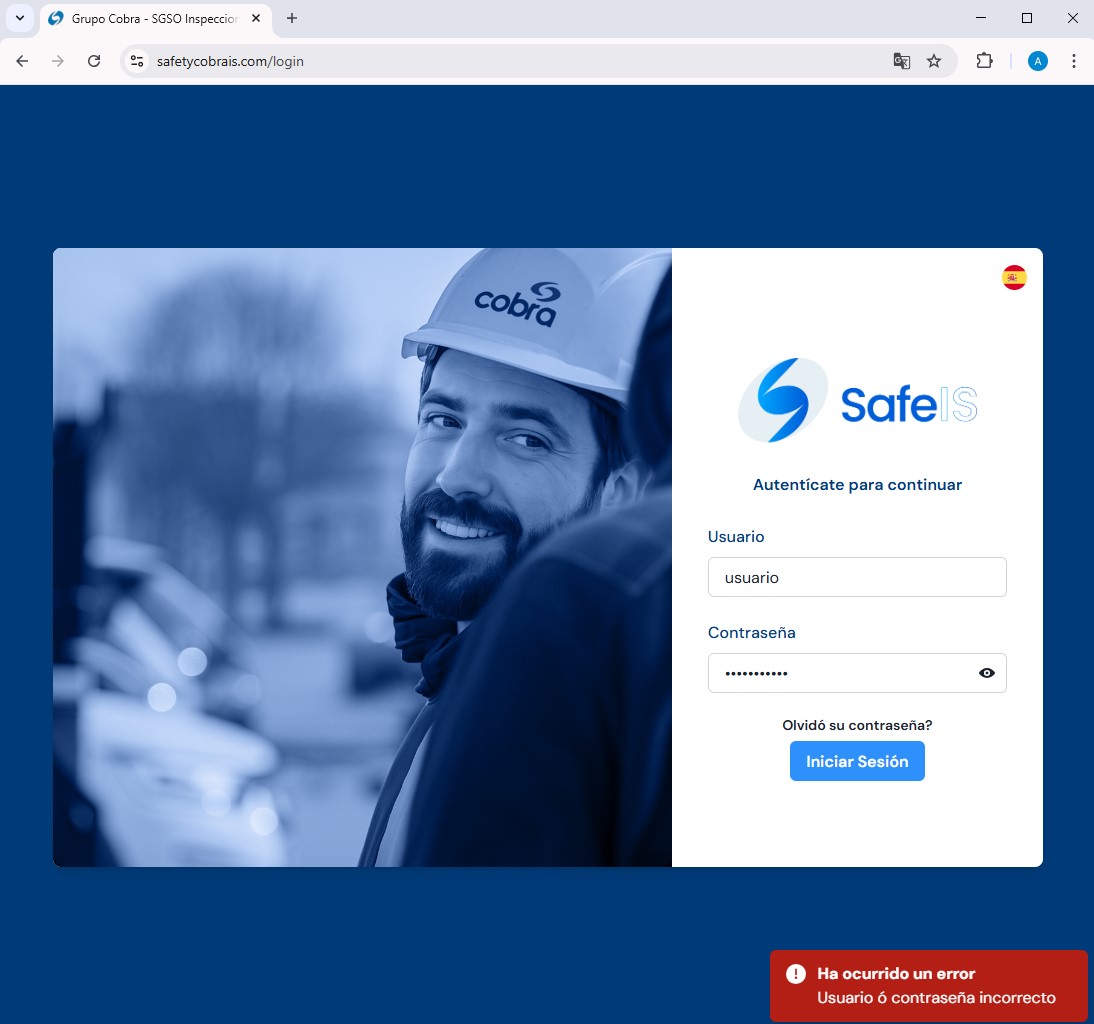
Task: Click 'Ha ocurrido un error' notification title
Action: coord(896,974)
